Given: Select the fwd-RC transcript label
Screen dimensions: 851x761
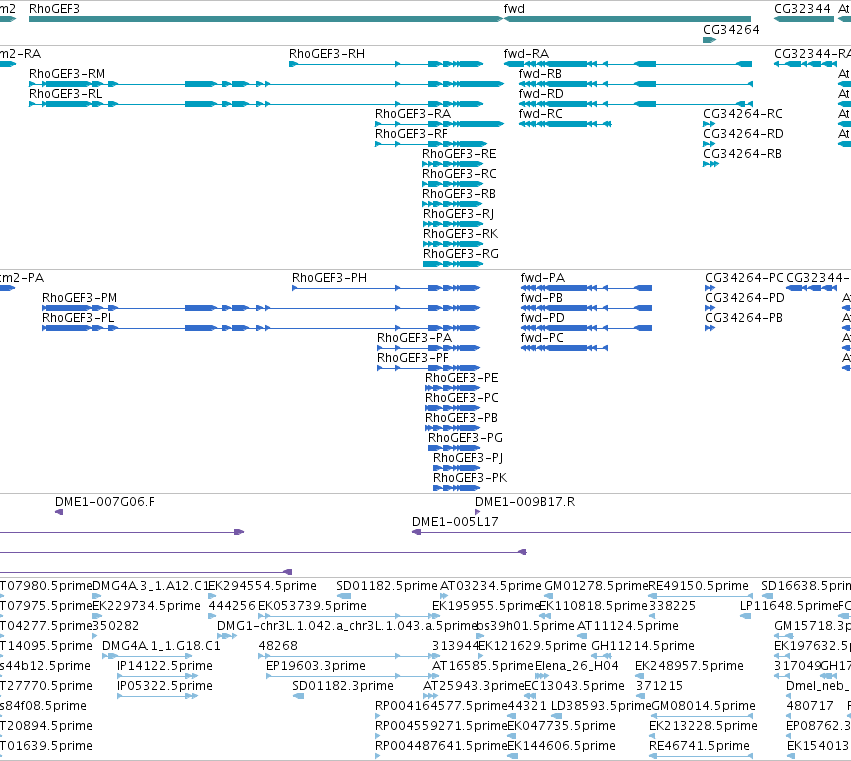Looking at the screenshot, I should pyautogui.click(x=541, y=114).
